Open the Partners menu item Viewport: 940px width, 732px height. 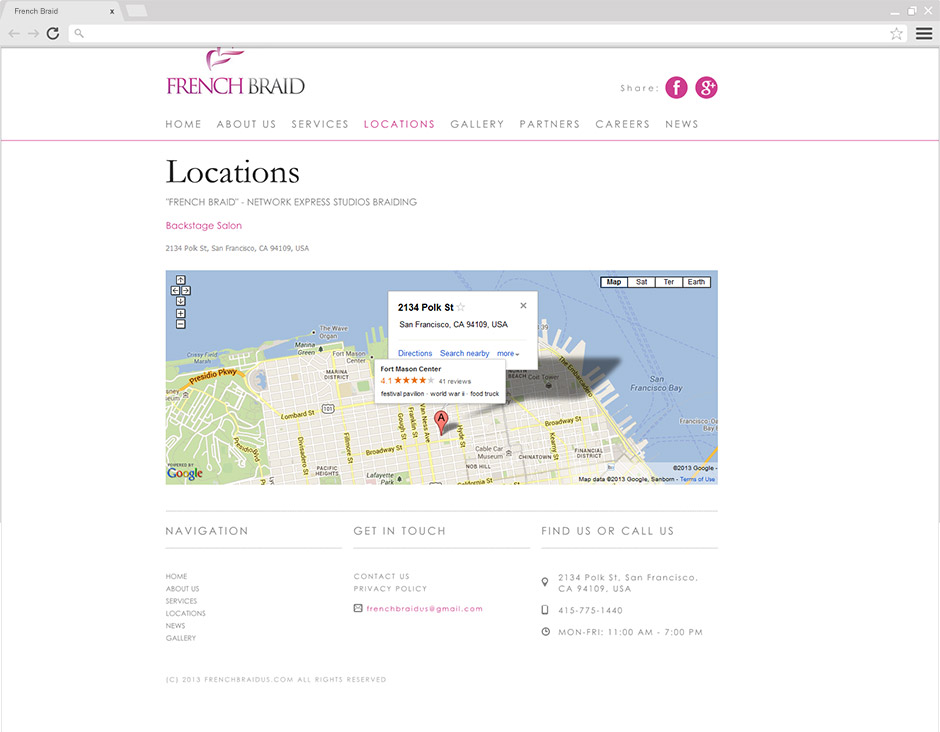pos(550,124)
